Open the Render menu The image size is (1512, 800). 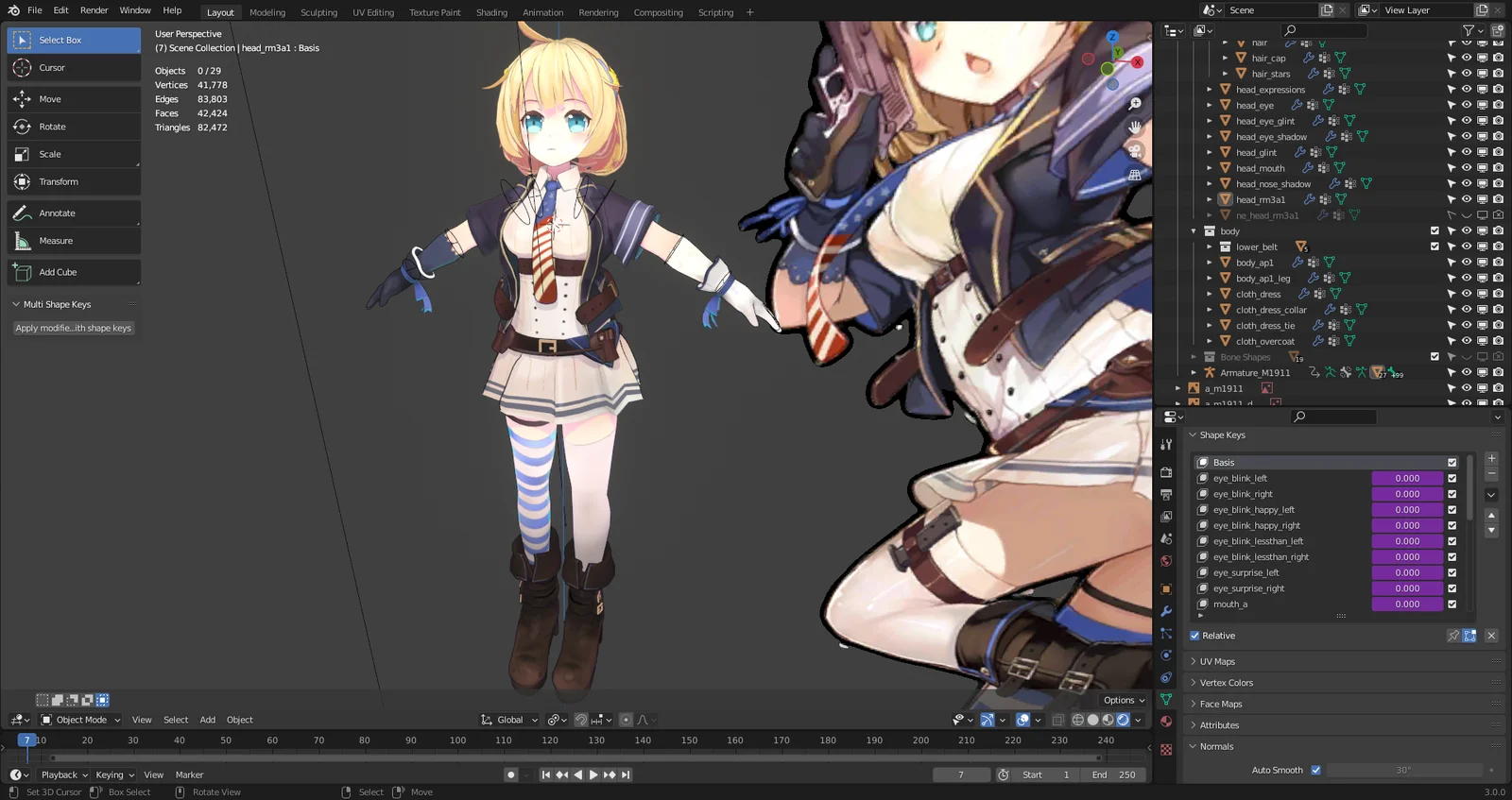point(94,10)
